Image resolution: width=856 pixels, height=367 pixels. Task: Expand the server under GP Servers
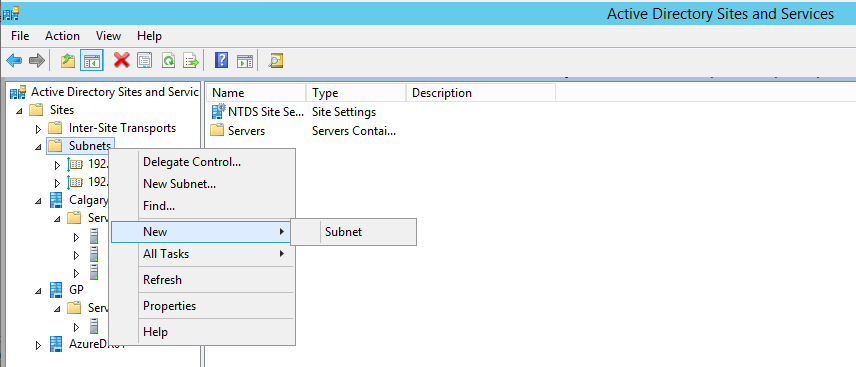point(76,327)
